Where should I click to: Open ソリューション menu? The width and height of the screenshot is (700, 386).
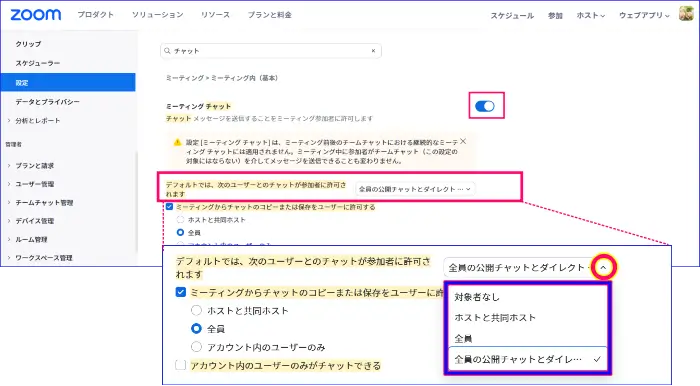point(158,15)
